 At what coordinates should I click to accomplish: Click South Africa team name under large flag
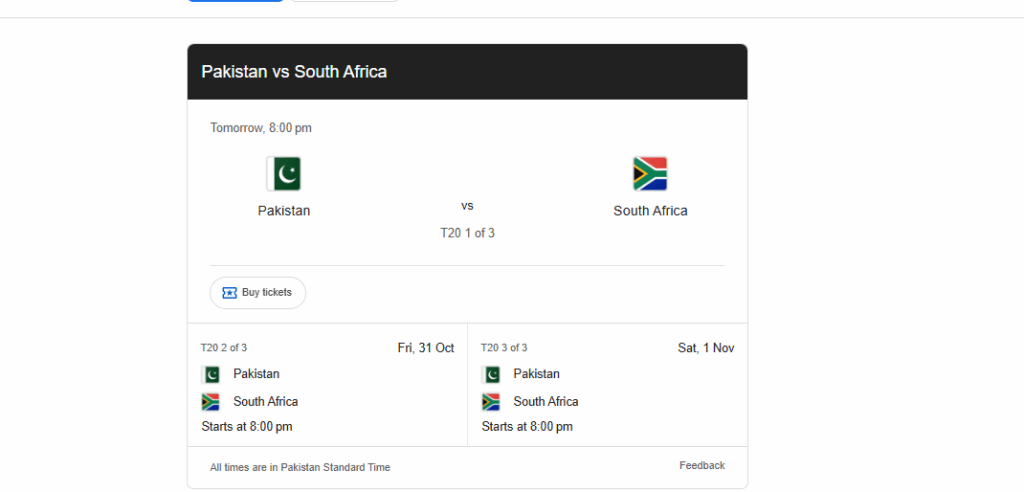pyautogui.click(x=650, y=211)
